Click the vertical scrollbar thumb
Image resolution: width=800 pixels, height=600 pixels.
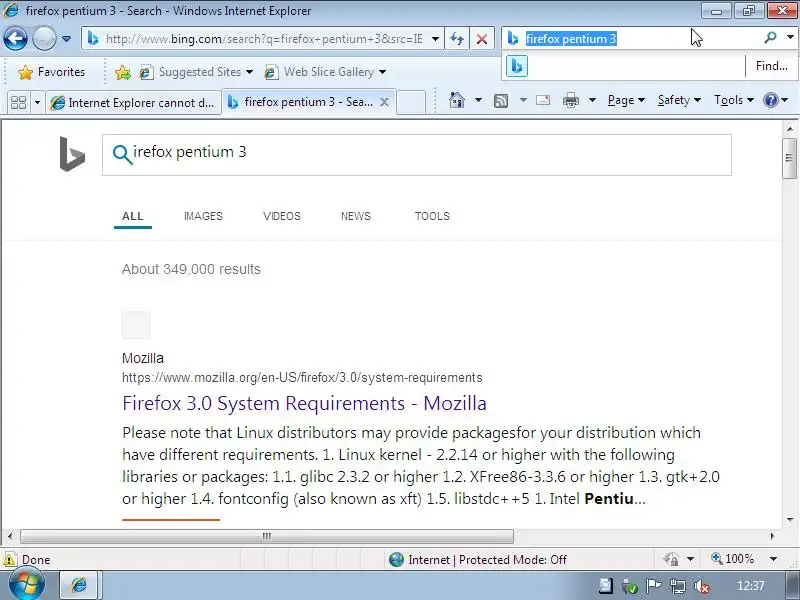(x=789, y=158)
